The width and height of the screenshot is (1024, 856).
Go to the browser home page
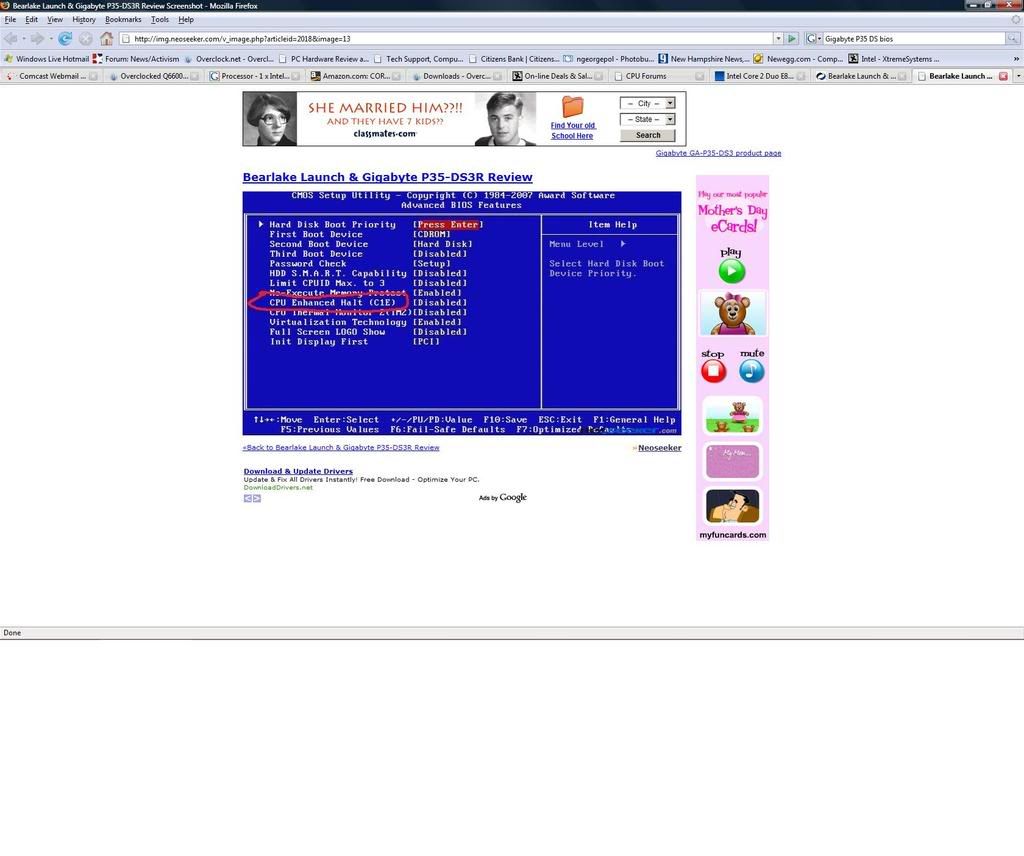106,39
